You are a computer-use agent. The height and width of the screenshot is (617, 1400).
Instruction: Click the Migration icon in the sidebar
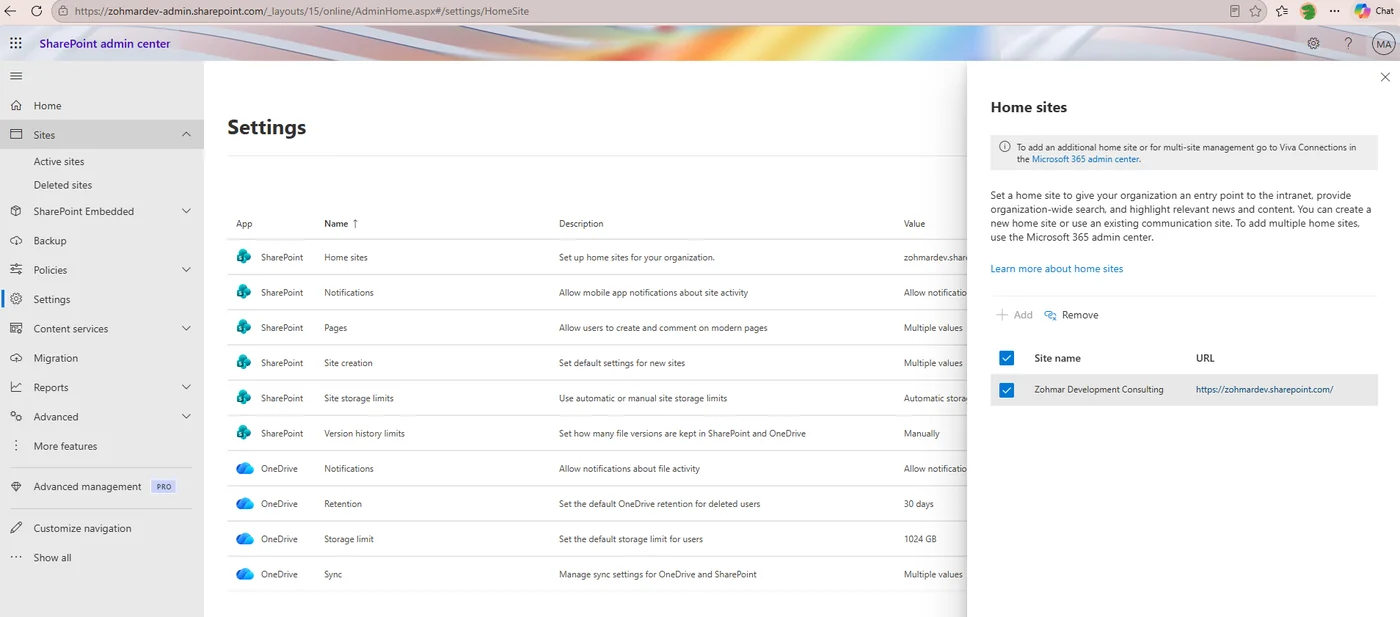coord(16,358)
